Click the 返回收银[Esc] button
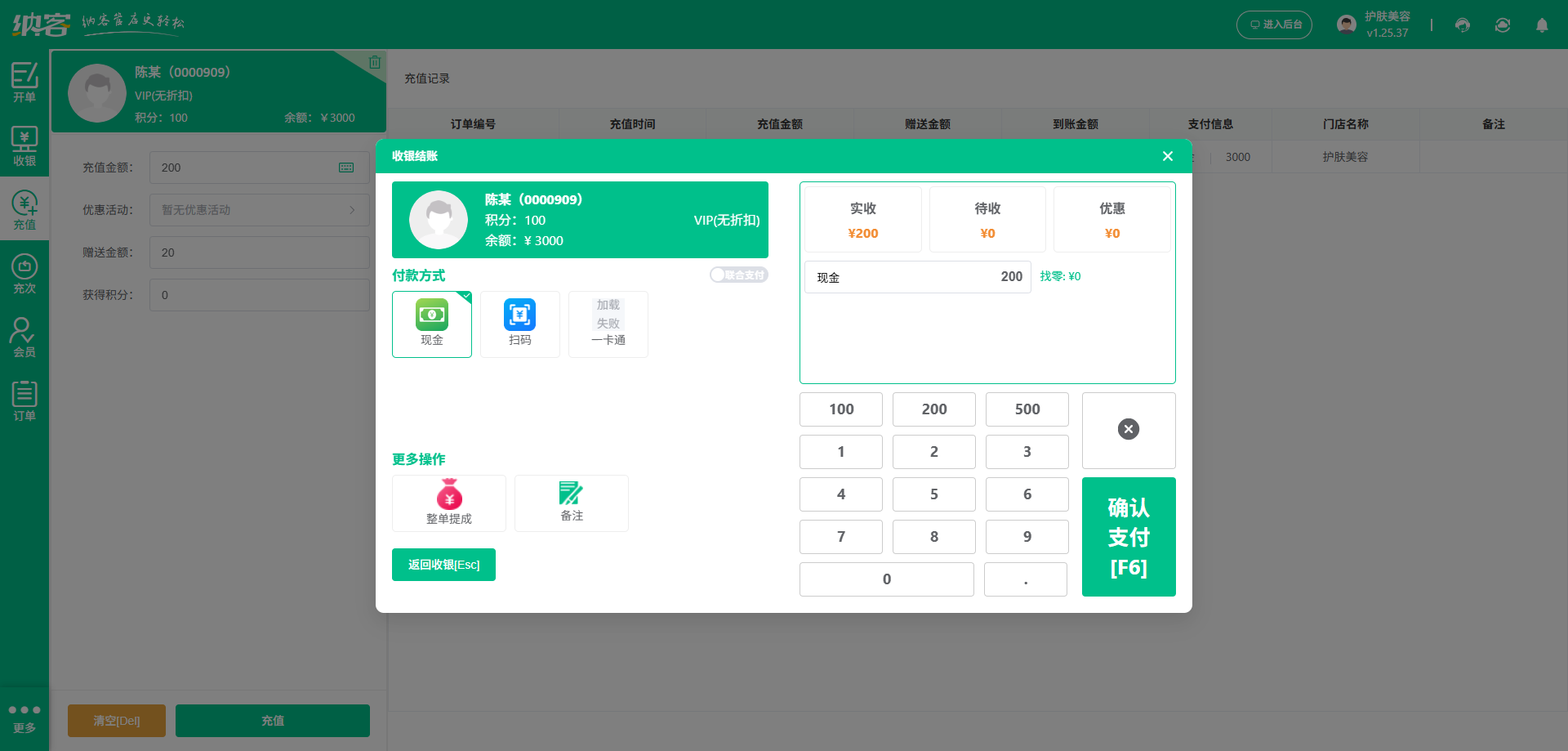 443,565
